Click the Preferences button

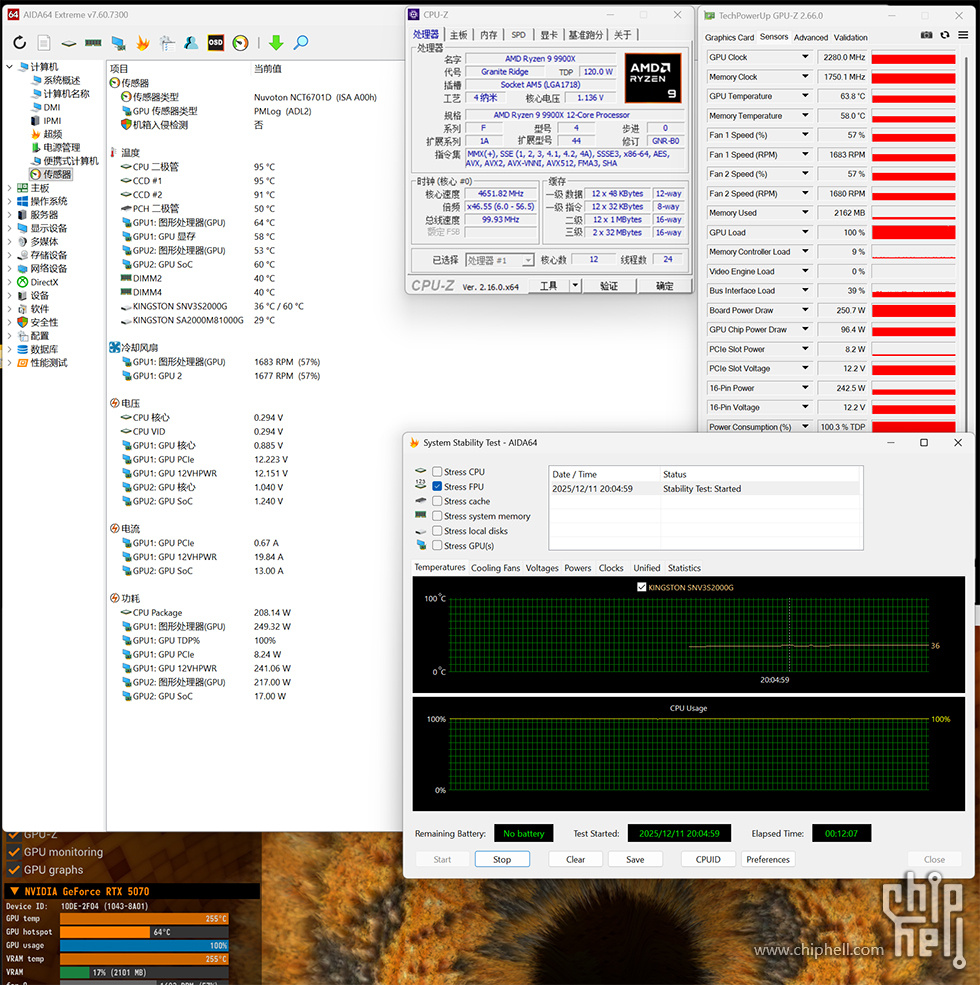click(x=768, y=859)
